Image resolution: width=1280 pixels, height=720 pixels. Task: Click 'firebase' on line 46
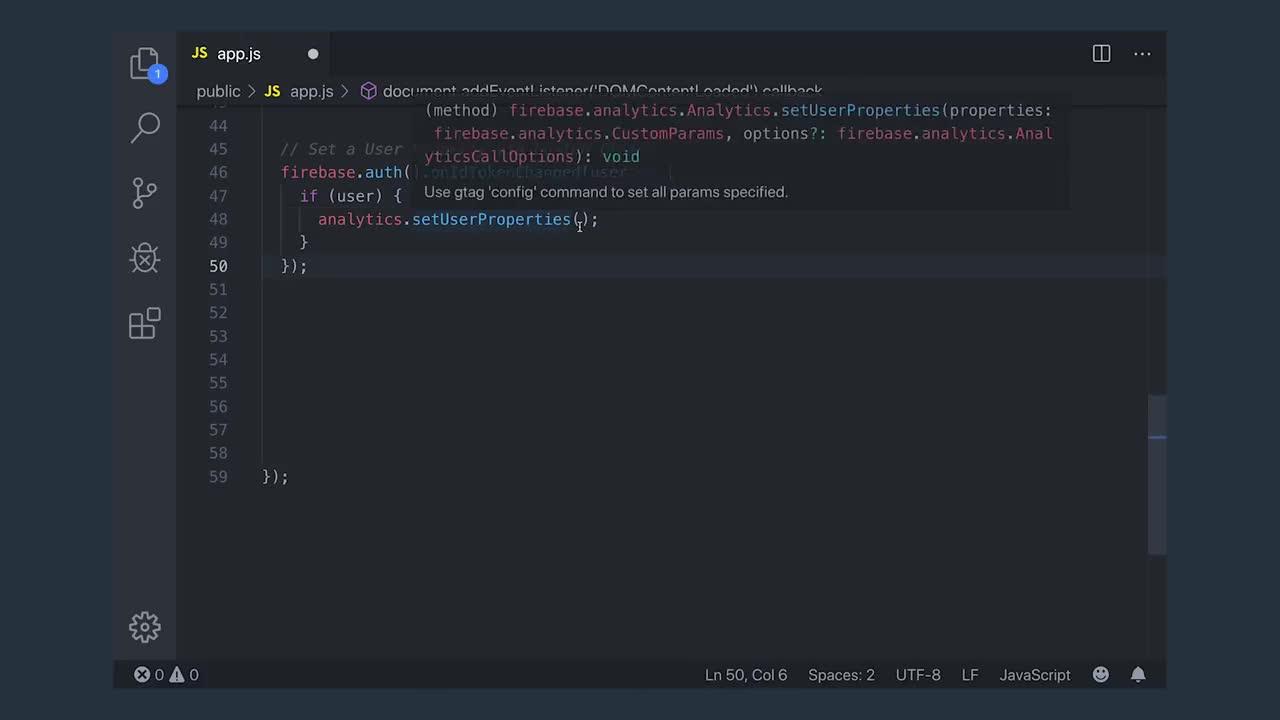pyautogui.click(x=318, y=172)
